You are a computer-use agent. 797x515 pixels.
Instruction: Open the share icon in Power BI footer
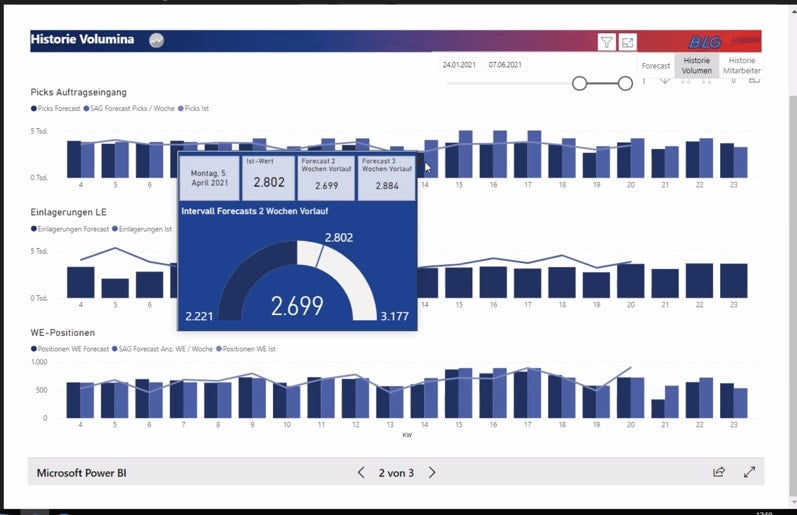tap(719, 472)
